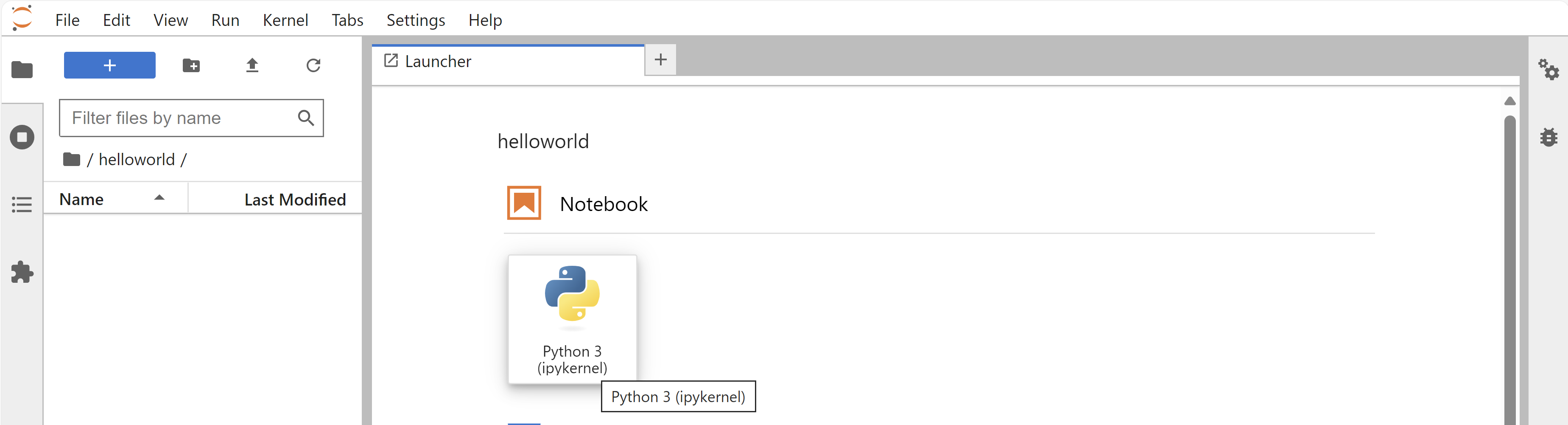Open a new launcher with the plus tab
Viewport: 1568px width, 425px height.
coord(660,59)
